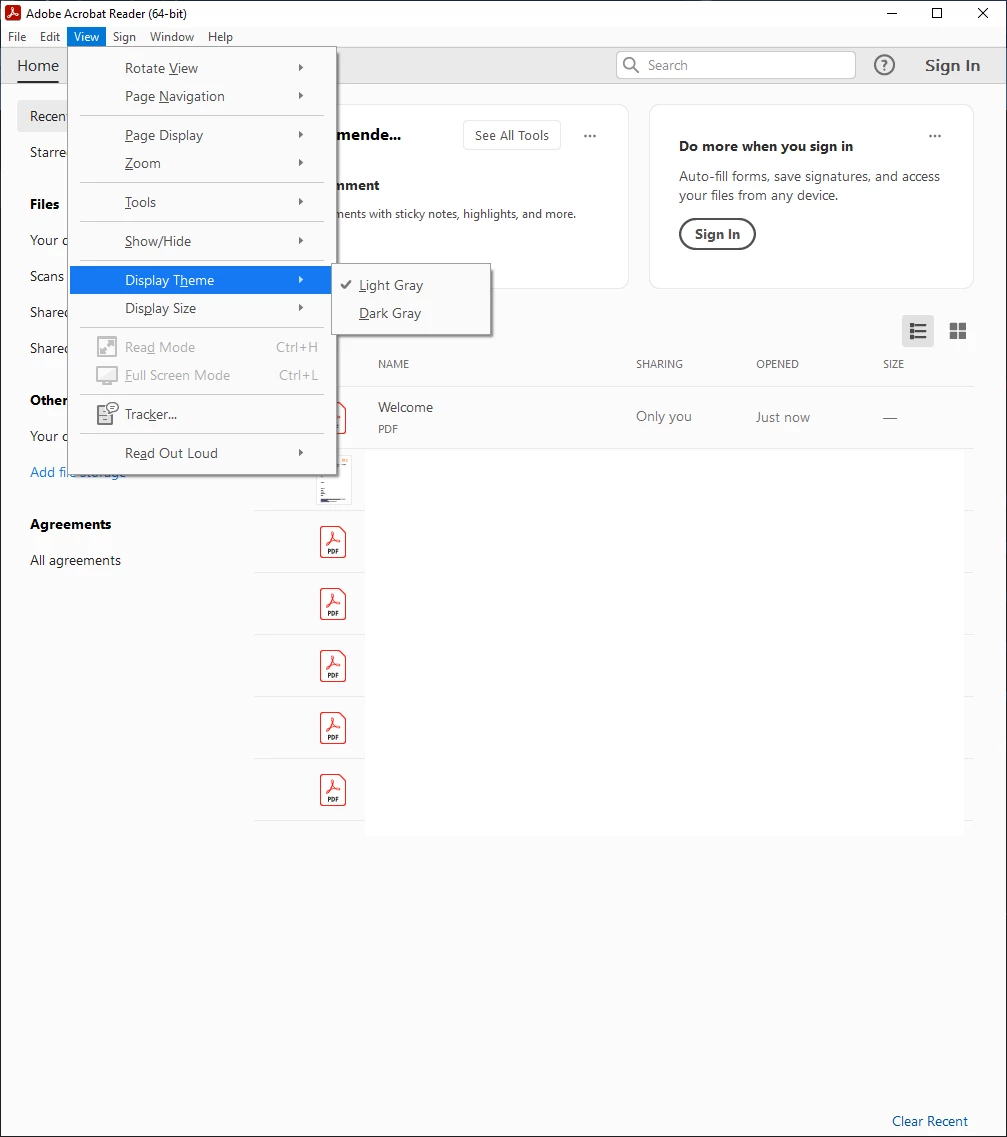Select Scans in the sidebar

click(x=46, y=276)
